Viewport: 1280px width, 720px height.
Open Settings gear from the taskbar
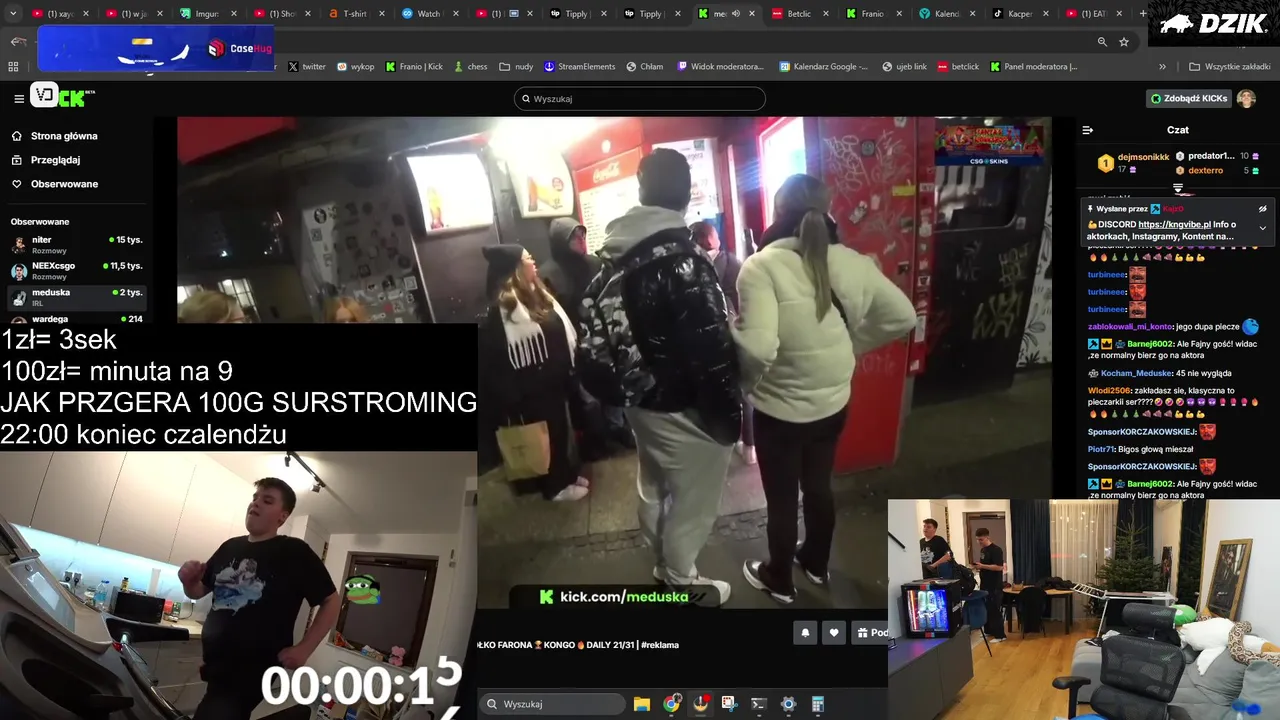788,704
